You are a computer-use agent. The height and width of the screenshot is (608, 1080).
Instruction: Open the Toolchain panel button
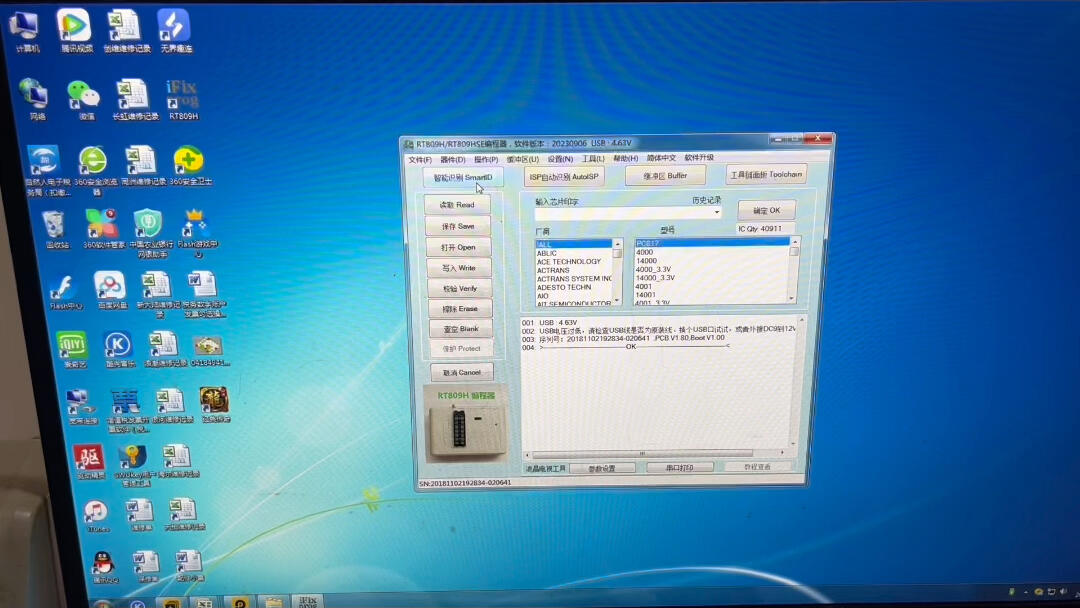766,175
